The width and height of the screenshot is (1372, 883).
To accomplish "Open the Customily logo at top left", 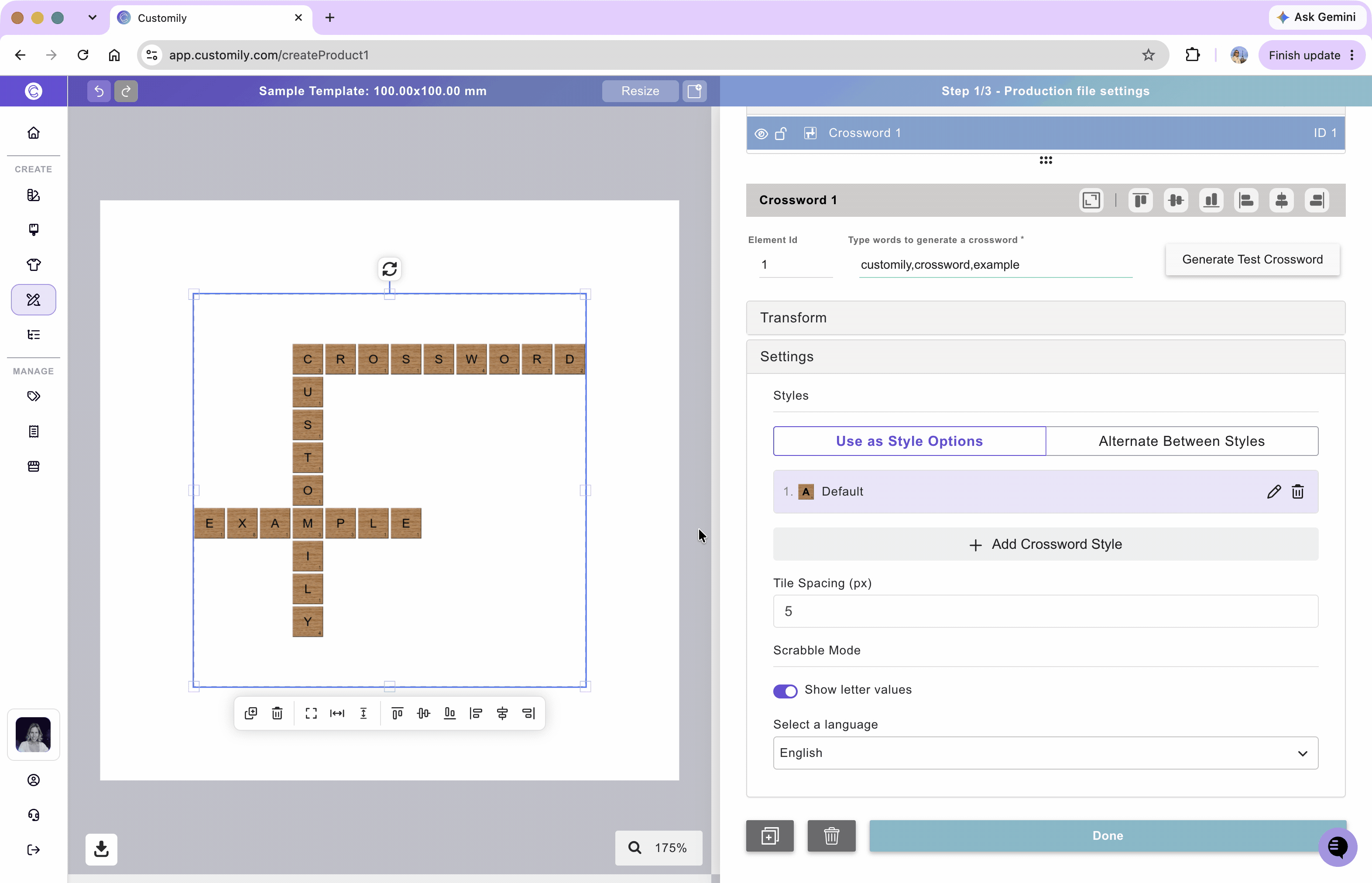I will click(x=34, y=91).
